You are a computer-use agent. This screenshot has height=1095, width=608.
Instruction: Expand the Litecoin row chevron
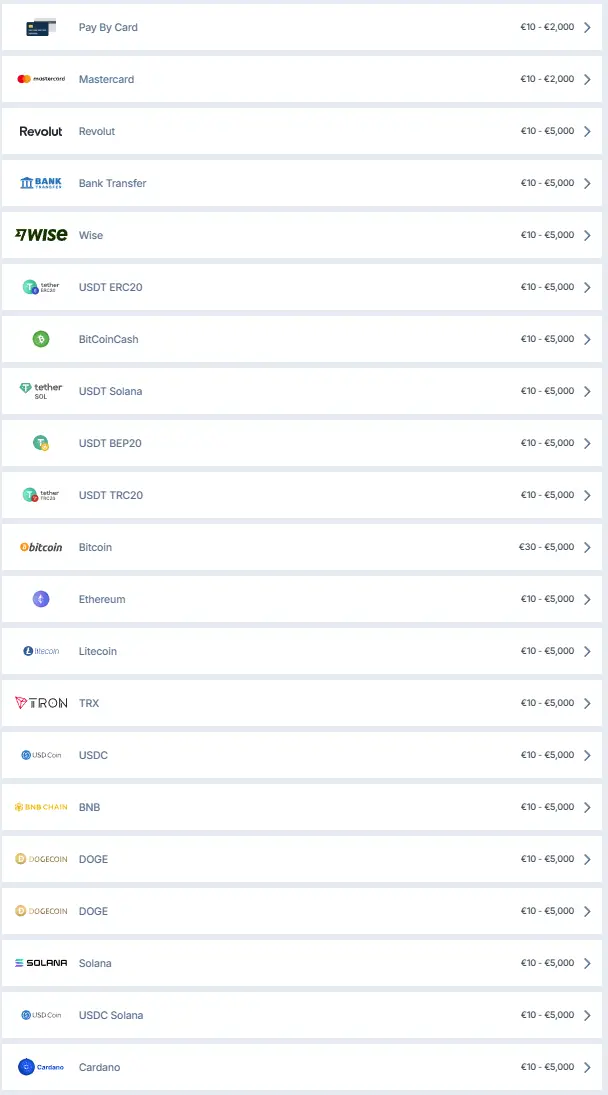590,651
